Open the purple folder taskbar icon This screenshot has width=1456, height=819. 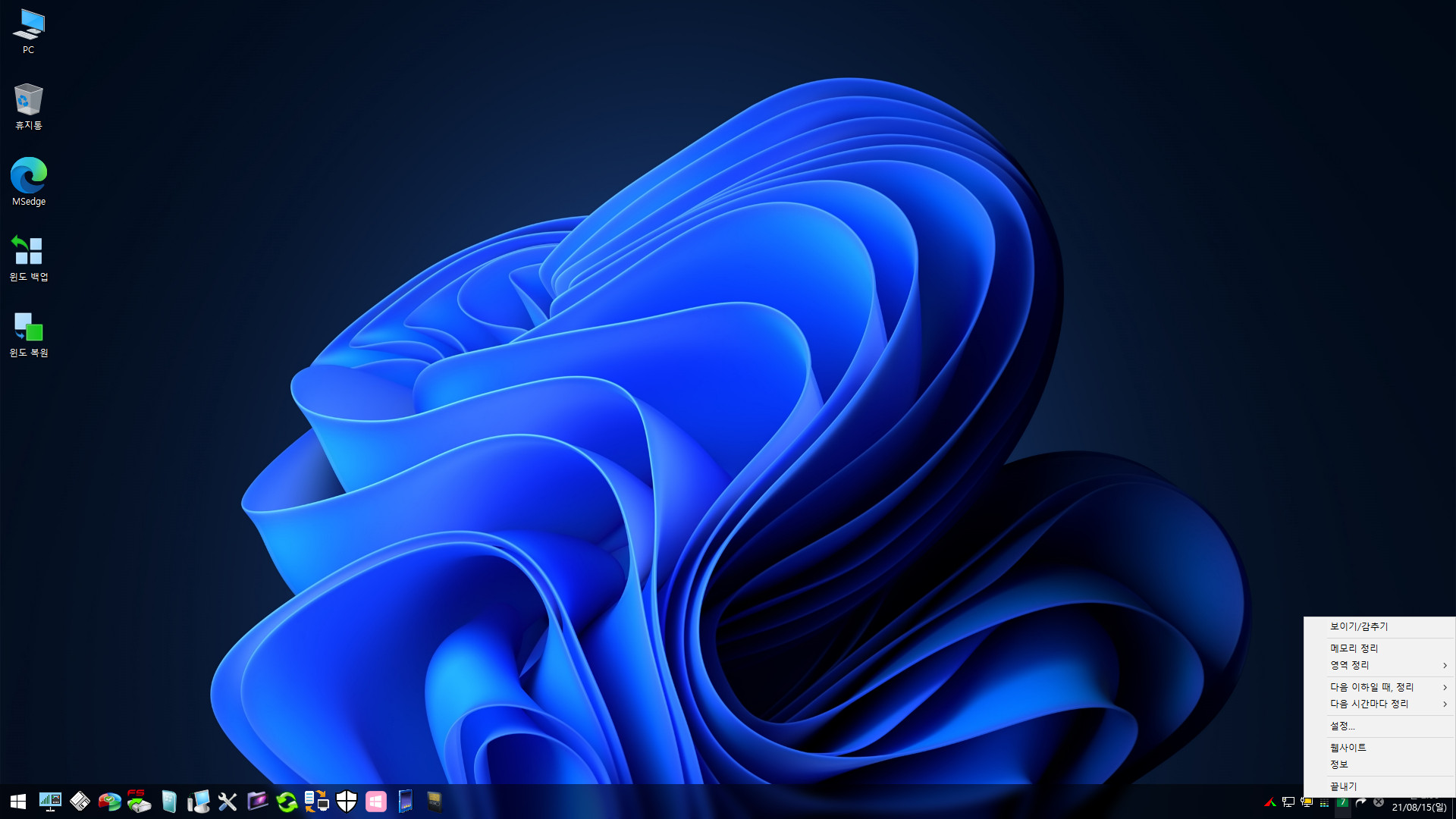tap(258, 801)
